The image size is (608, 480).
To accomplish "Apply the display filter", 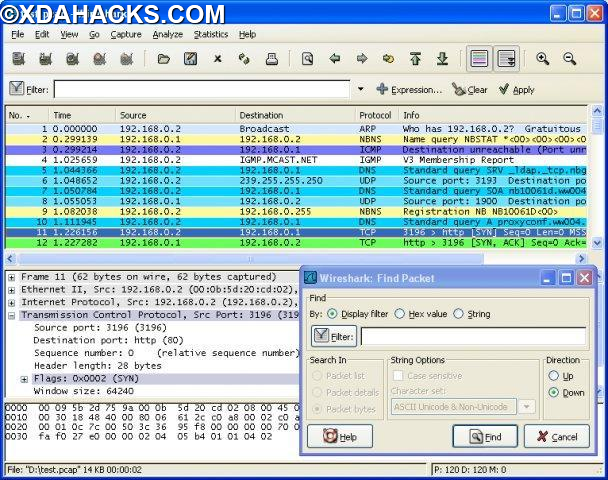I will [x=516, y=90].
